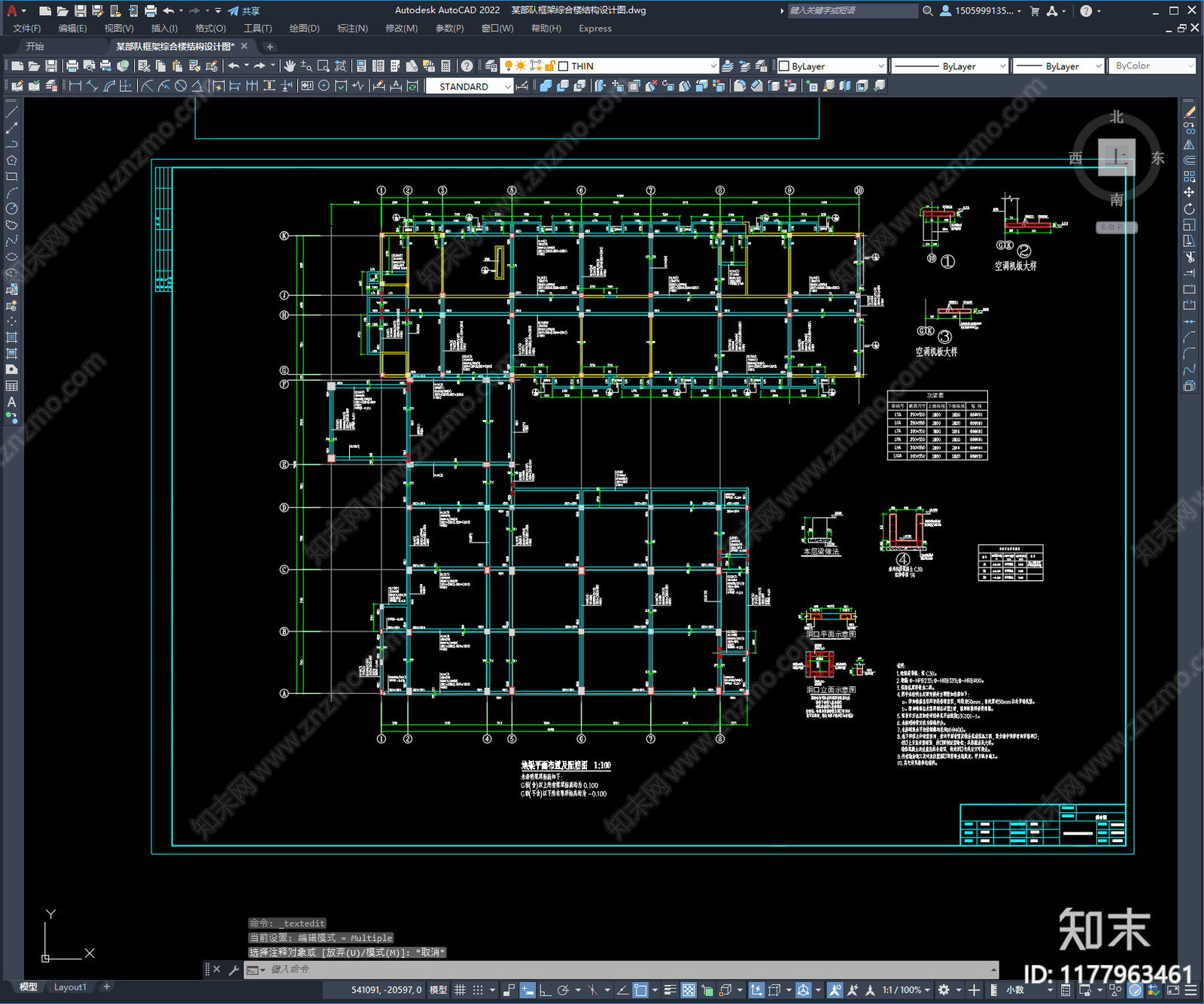Open the Help question mark icon in toolbar
This screenshot has width=1204, height=1004.
(x=467, y=66)
